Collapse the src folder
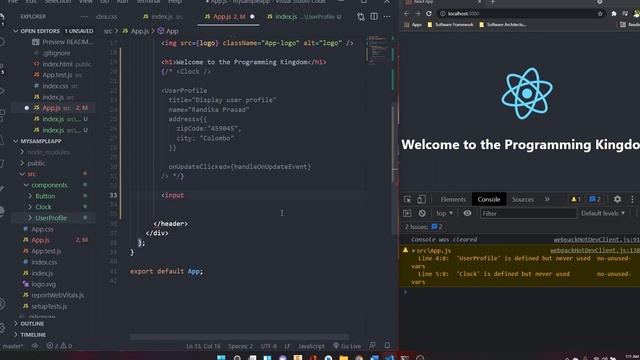Viewport: 640px width, 360px height. tap(22, 174)
